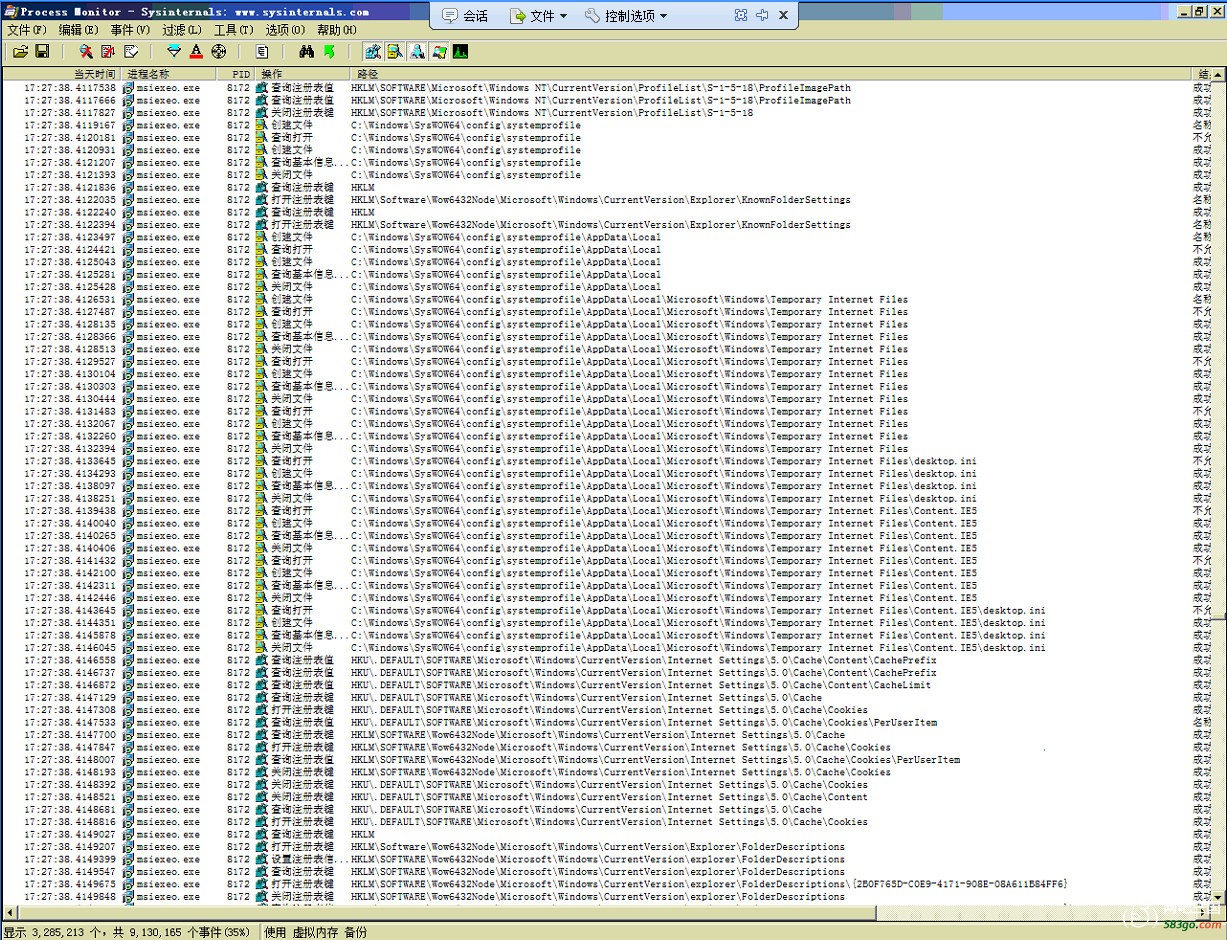Click the horizontal scrollbar thumb

446,913
